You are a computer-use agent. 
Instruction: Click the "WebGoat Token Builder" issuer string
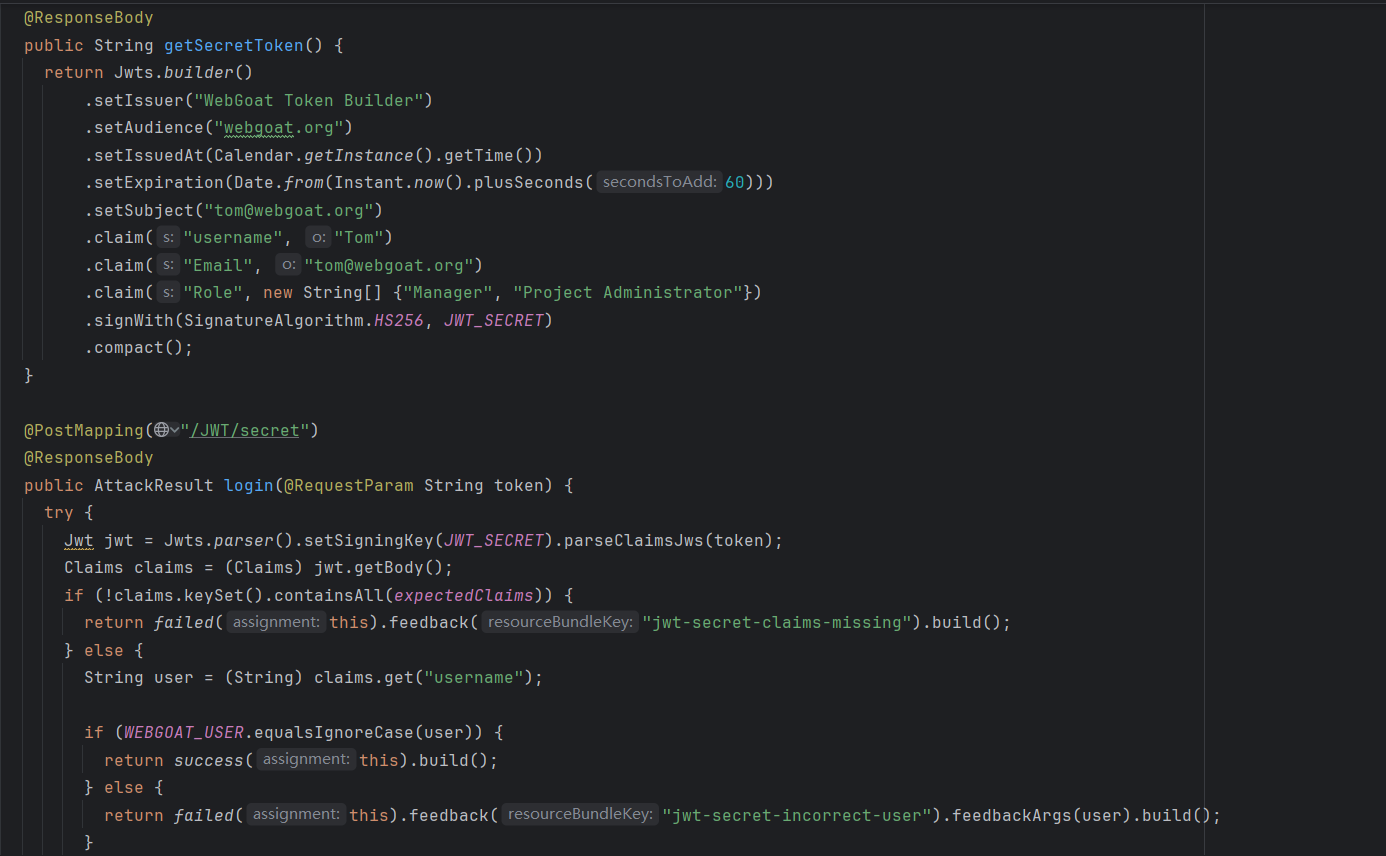pyautogui.click(x=312, y=100)
